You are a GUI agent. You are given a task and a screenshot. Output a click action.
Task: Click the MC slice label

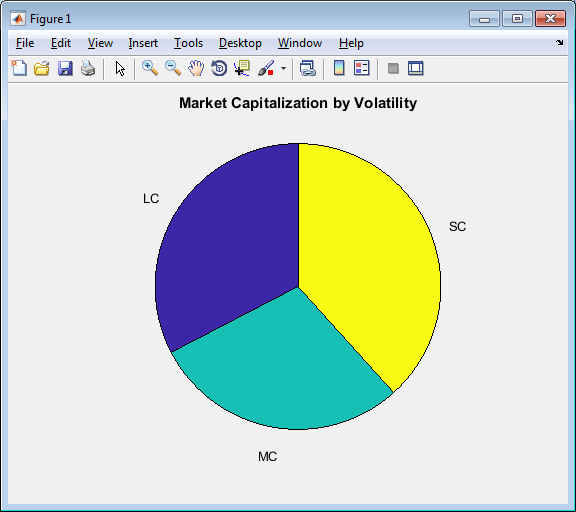coord(267,457)
